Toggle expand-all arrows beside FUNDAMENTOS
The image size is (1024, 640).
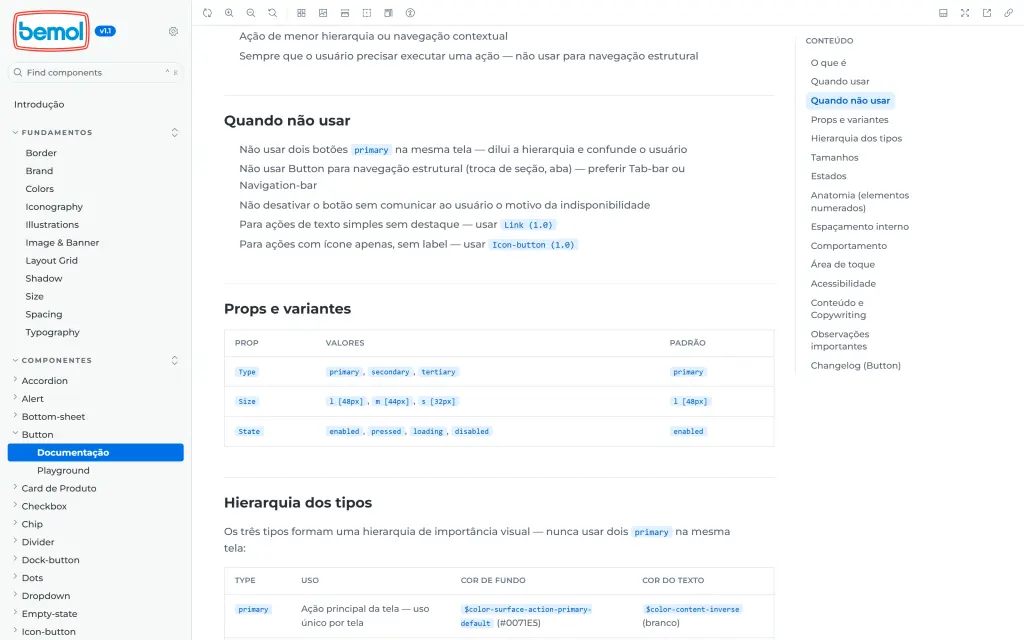(174, 133)
